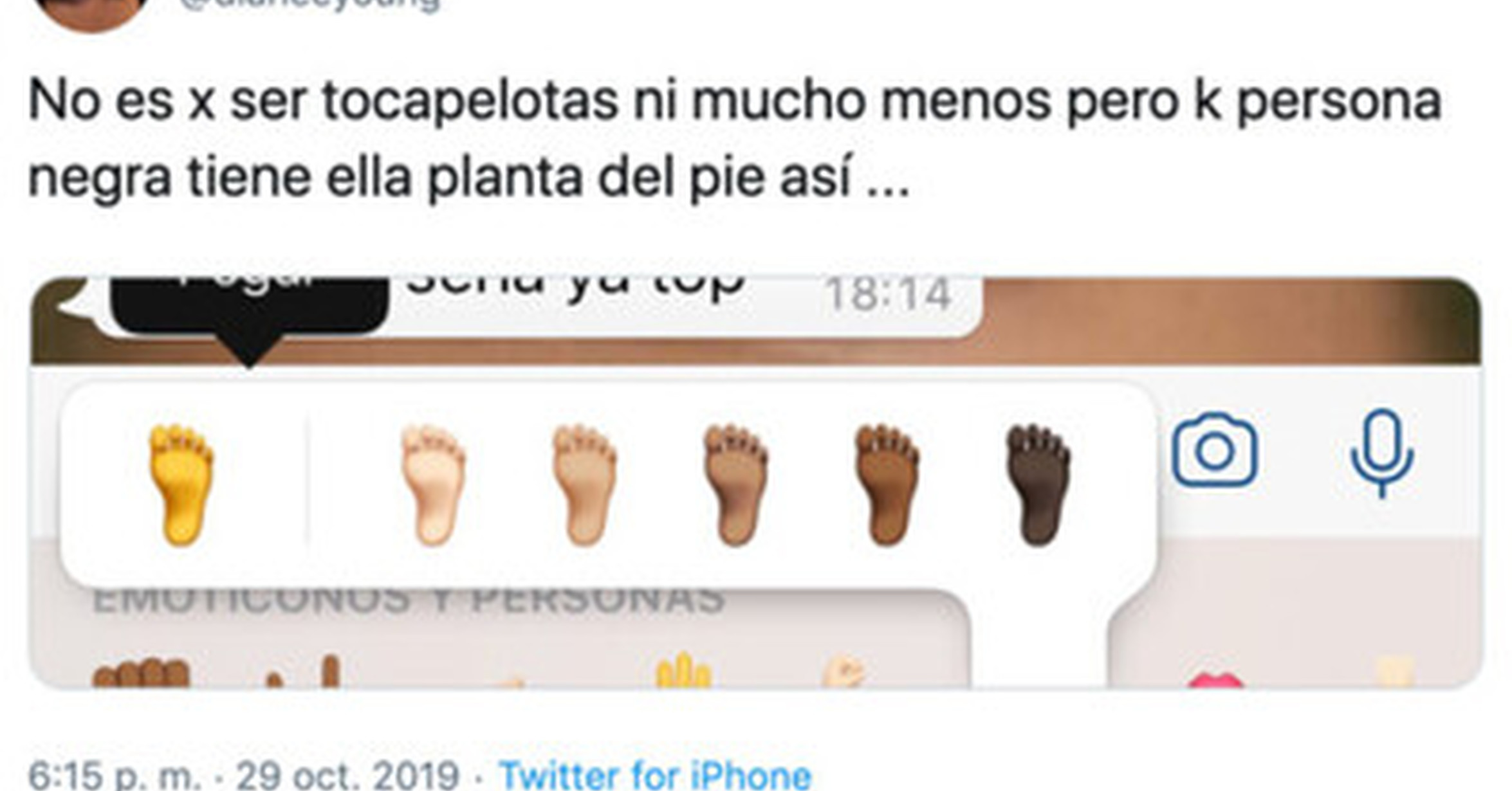Open the embedded WhatsApp screenshot image
Image resolution: width=1512 pixels, height=791 pixels.
click(x=756, y=483)
